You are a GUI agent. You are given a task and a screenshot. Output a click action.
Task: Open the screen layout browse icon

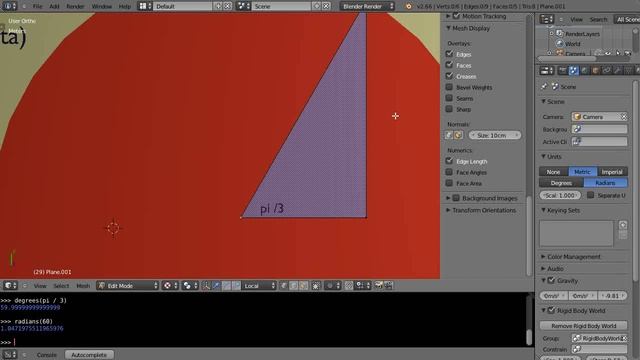click(x=145, y=6)
